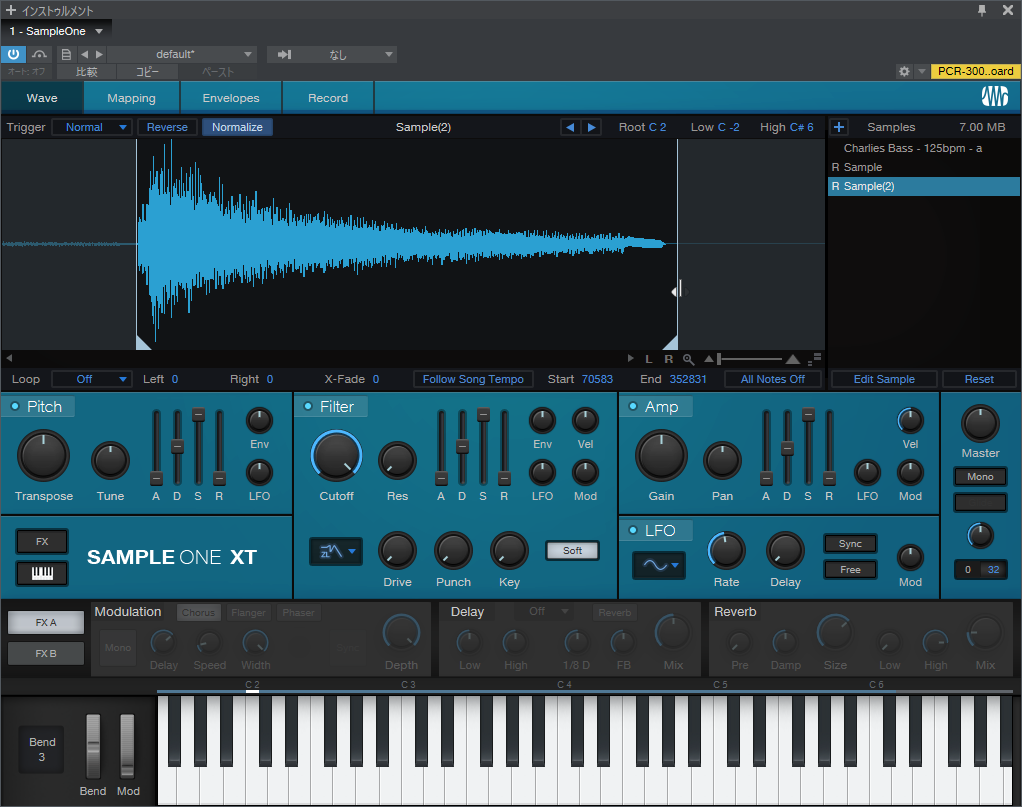This screenshot has width=1022, height=807.
Task: Open the settings gear icon
Action: (x=904, y=71)
